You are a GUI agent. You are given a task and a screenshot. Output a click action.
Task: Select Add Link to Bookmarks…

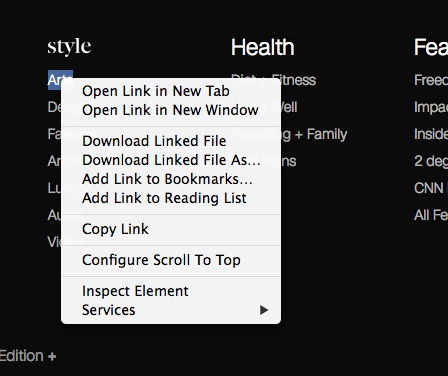click(171, 179)
